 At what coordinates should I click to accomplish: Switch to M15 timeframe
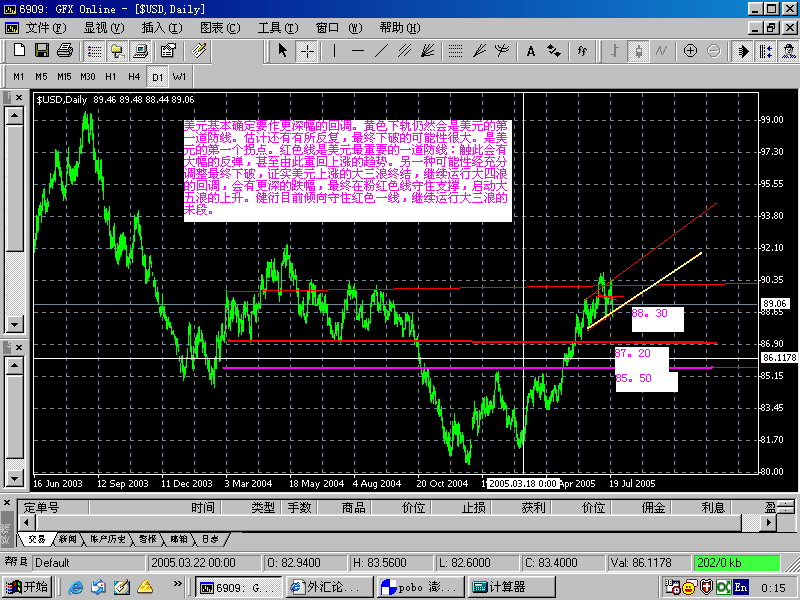click(64, 77)
